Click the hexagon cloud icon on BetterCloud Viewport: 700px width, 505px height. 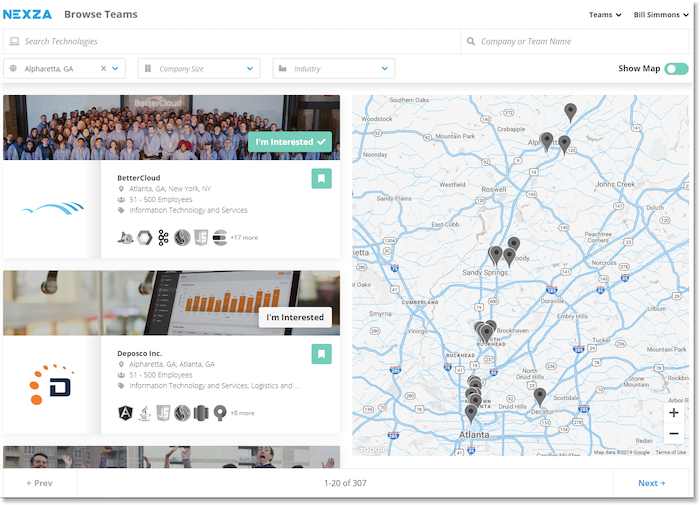[144, 238]
